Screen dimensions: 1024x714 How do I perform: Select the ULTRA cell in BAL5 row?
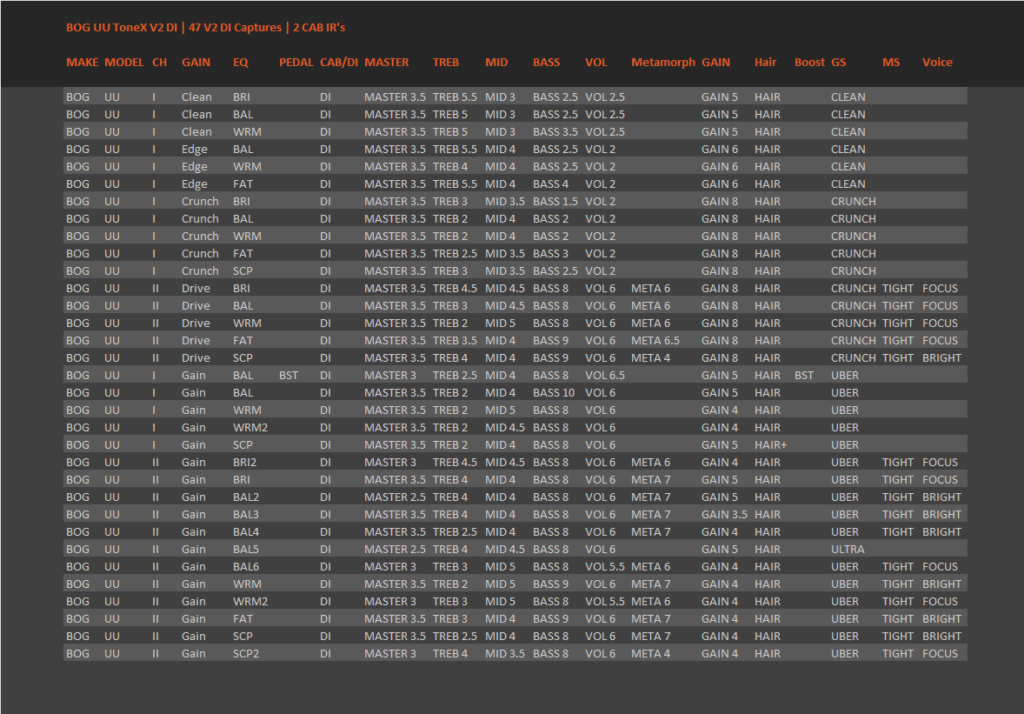[848, 549]
